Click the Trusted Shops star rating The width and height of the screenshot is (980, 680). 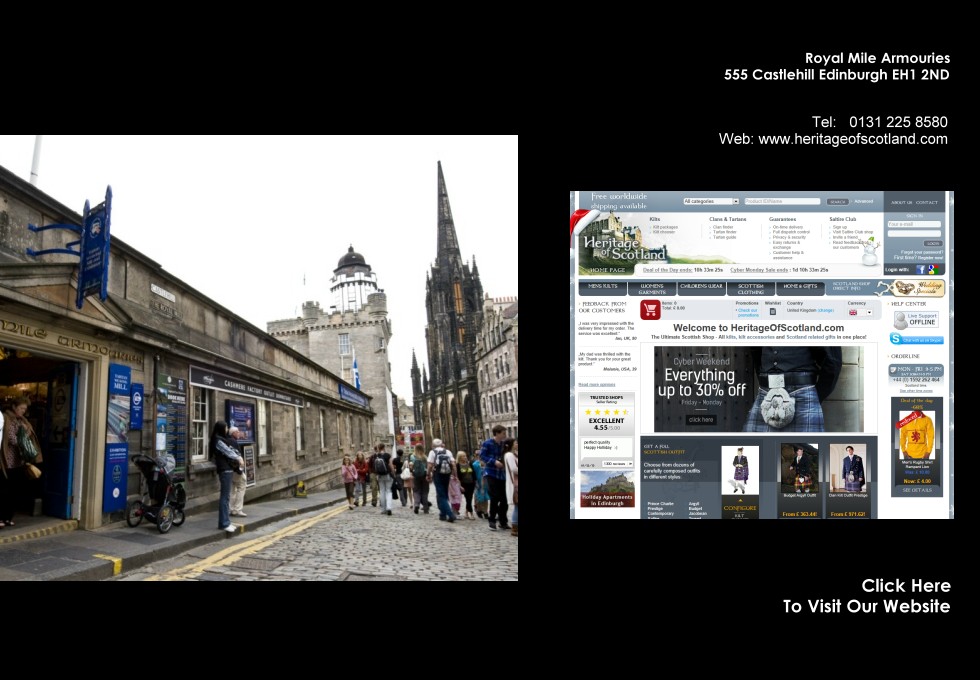point(606,412)
